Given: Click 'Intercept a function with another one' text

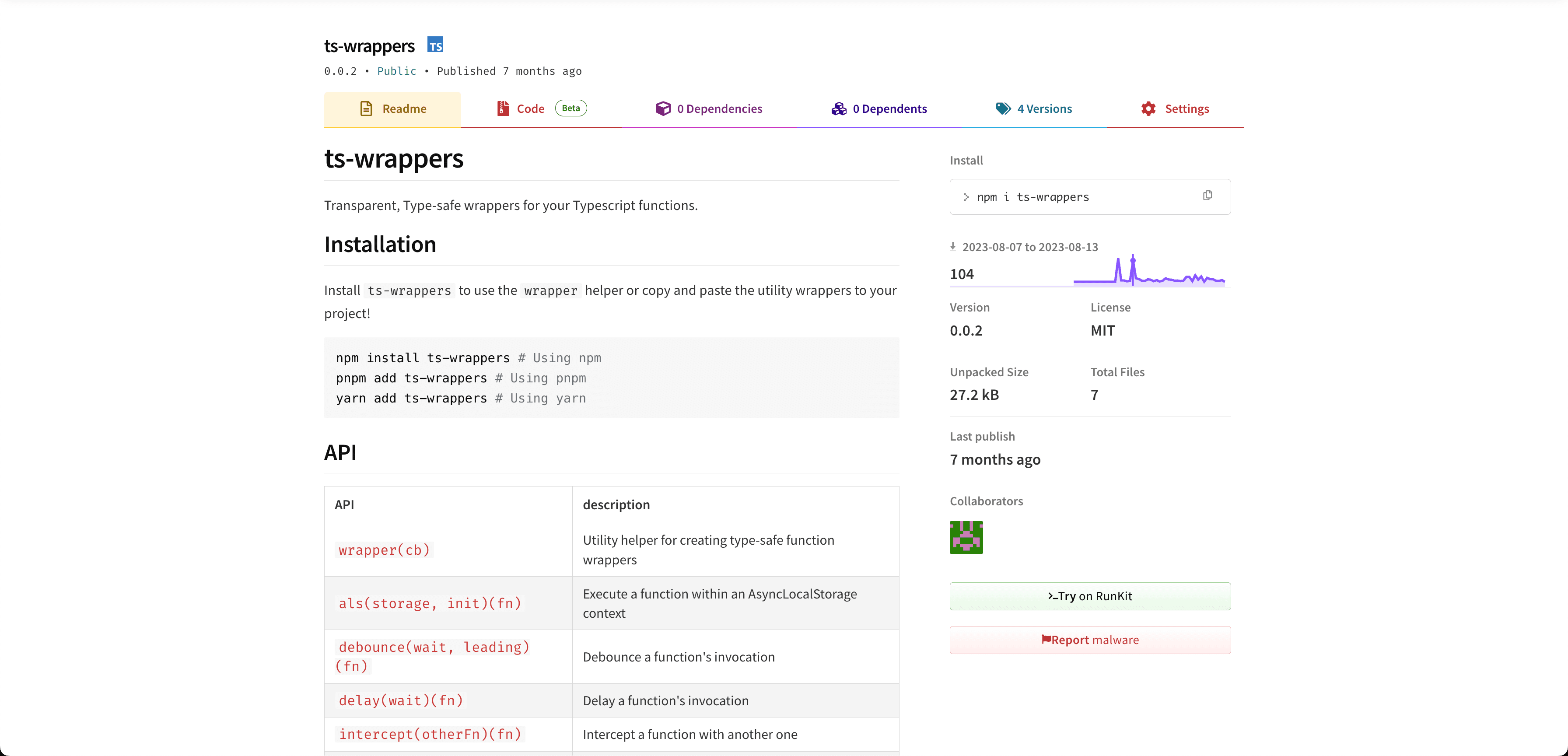Looking at the screenshot, I should click(690, 734).
